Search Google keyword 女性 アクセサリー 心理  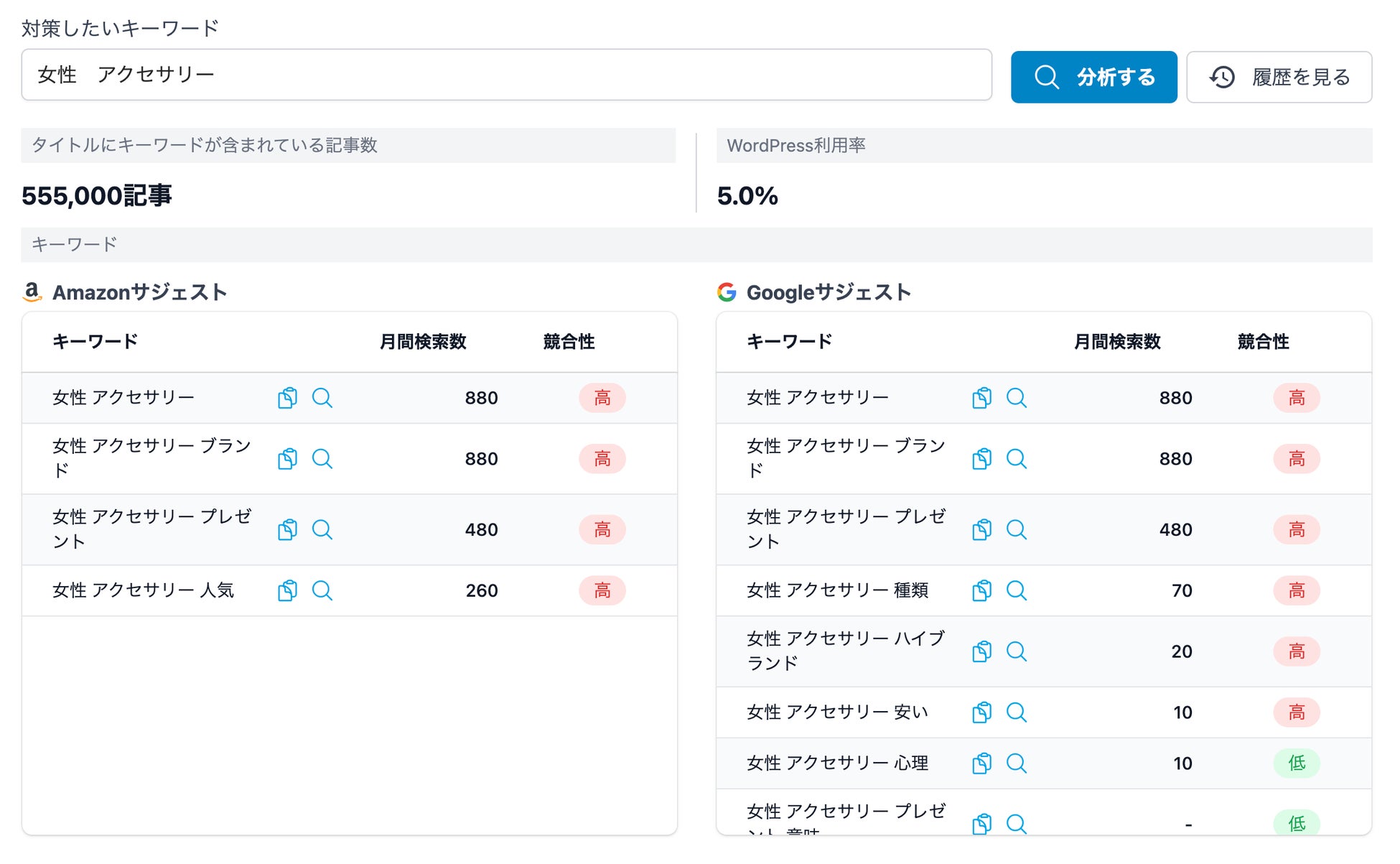1016,763
